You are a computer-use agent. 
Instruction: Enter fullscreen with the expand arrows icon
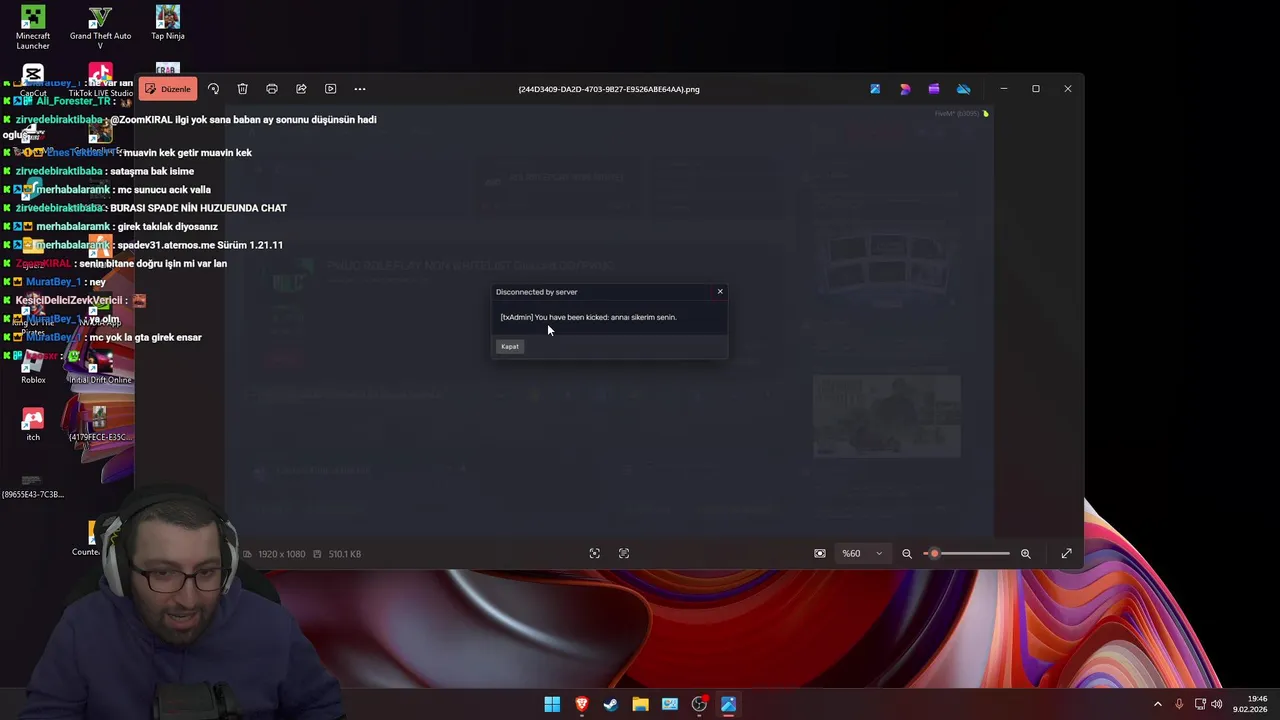pyautogui.click(x=1067, y=554)
